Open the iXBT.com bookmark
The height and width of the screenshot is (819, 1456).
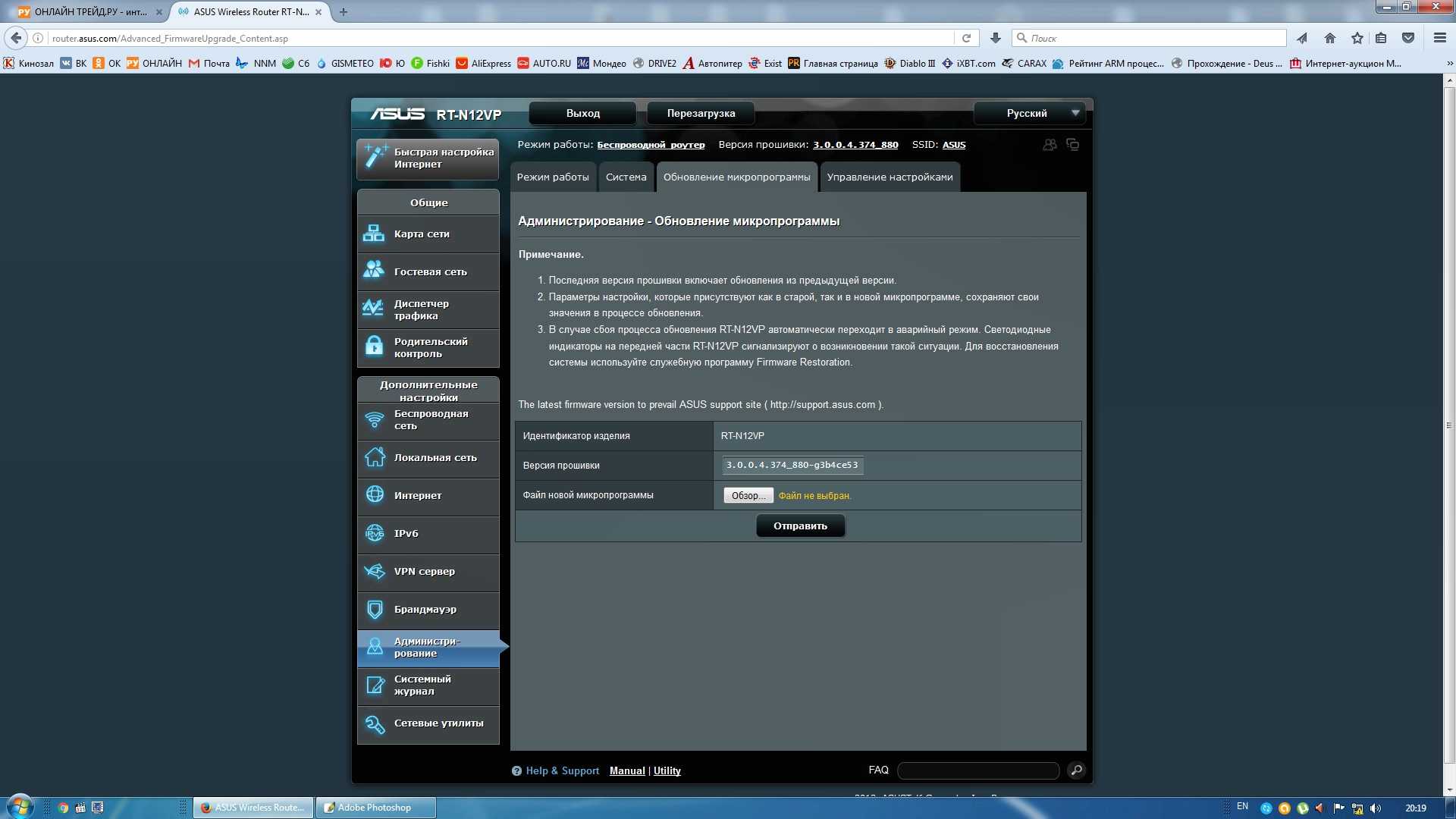pos(968,64)
